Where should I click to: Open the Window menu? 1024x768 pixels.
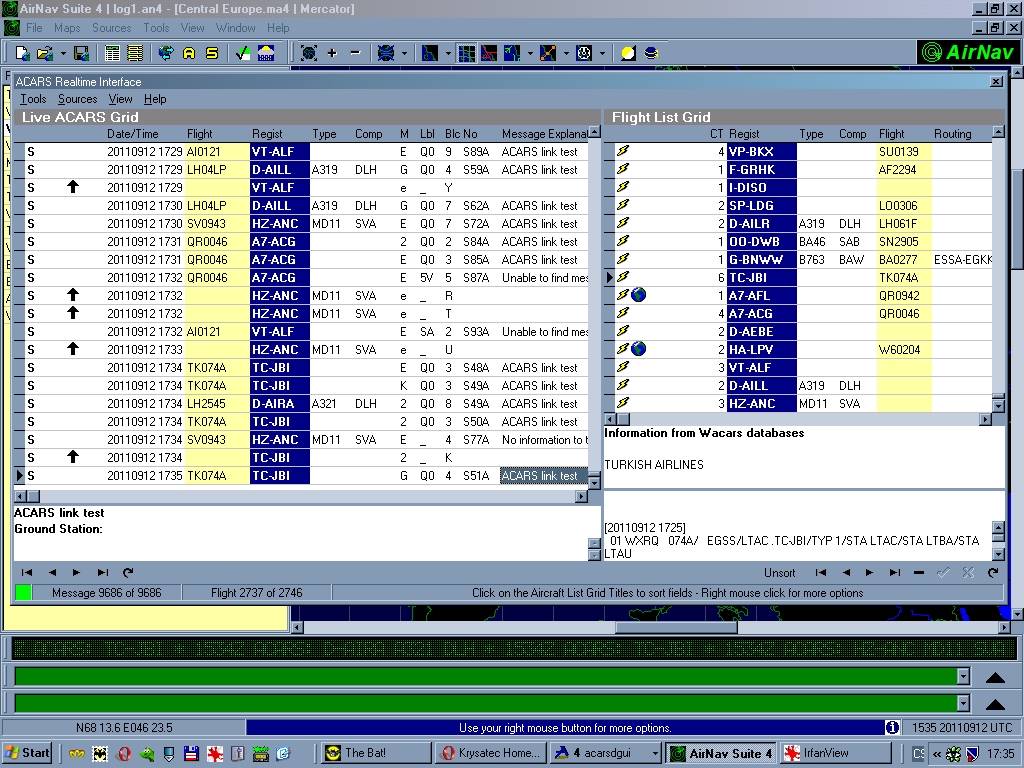(x=236, y=28)
